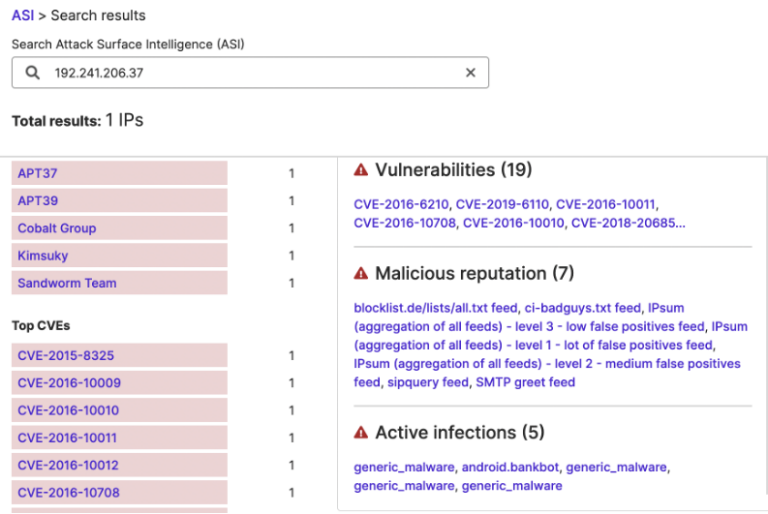
Task: Open CVE-2019-6110 vulnerability link
Action: pos(502,204)
